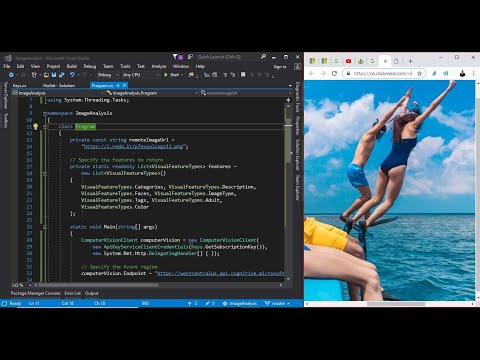Click the Save icon in toolbar

tap(54, 75)
